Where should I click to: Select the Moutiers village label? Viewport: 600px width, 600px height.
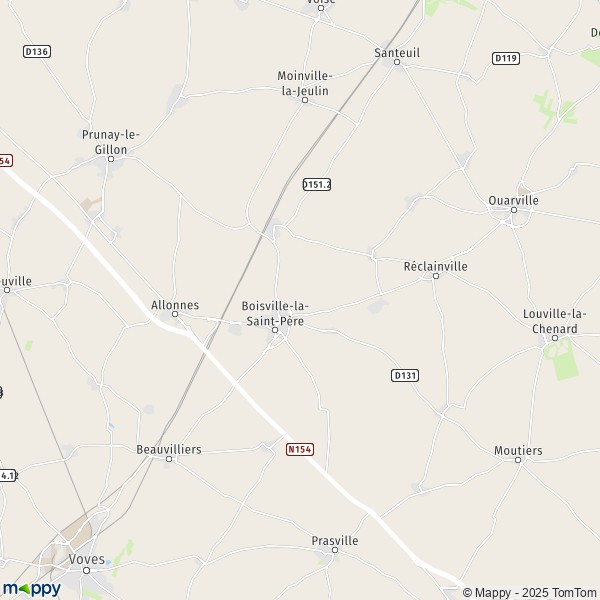click(x=518, y=450)
